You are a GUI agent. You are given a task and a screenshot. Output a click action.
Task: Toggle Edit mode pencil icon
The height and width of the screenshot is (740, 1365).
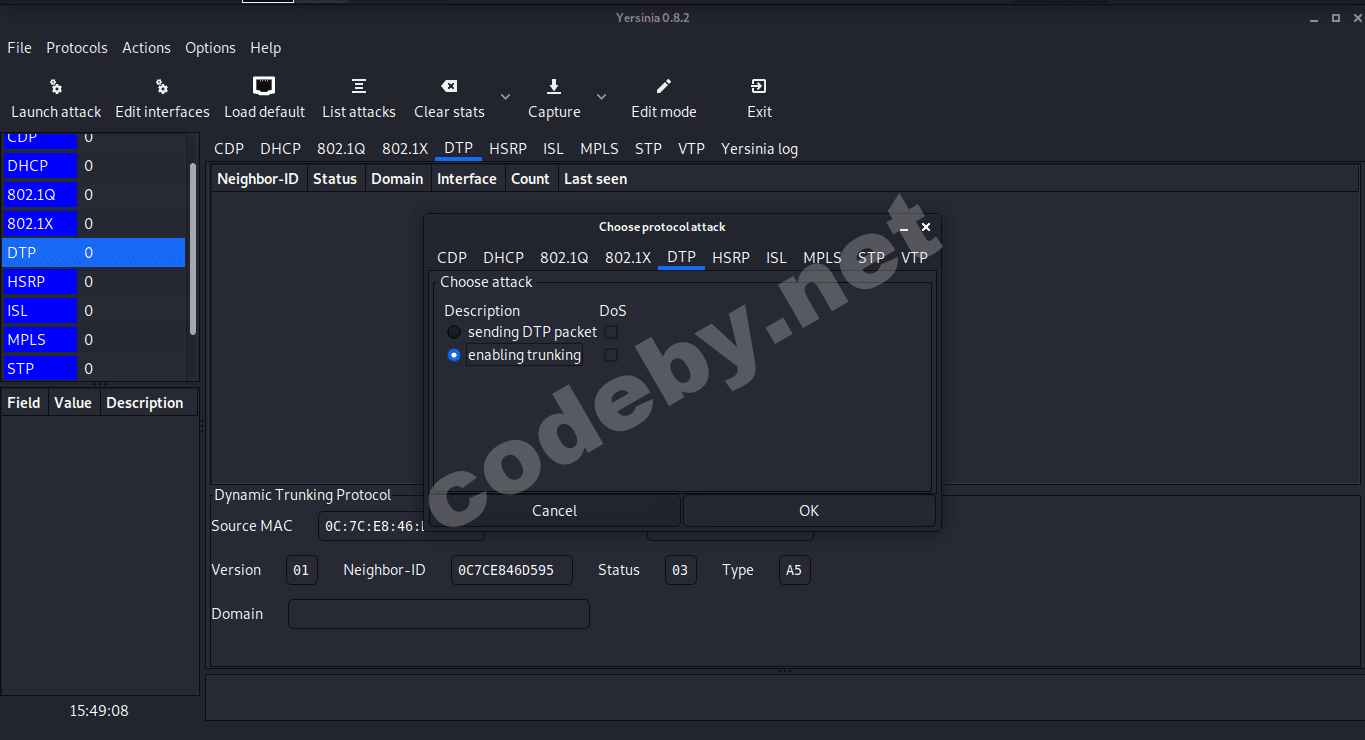click(664, 87)
